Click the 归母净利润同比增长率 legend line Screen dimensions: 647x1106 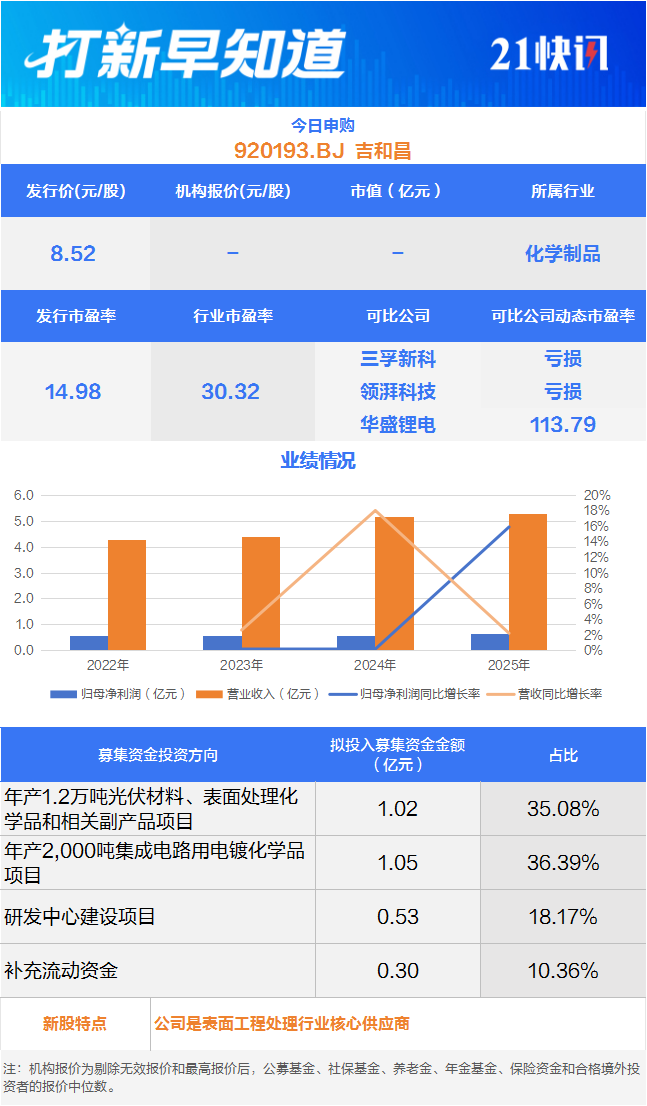coord(343,694)
